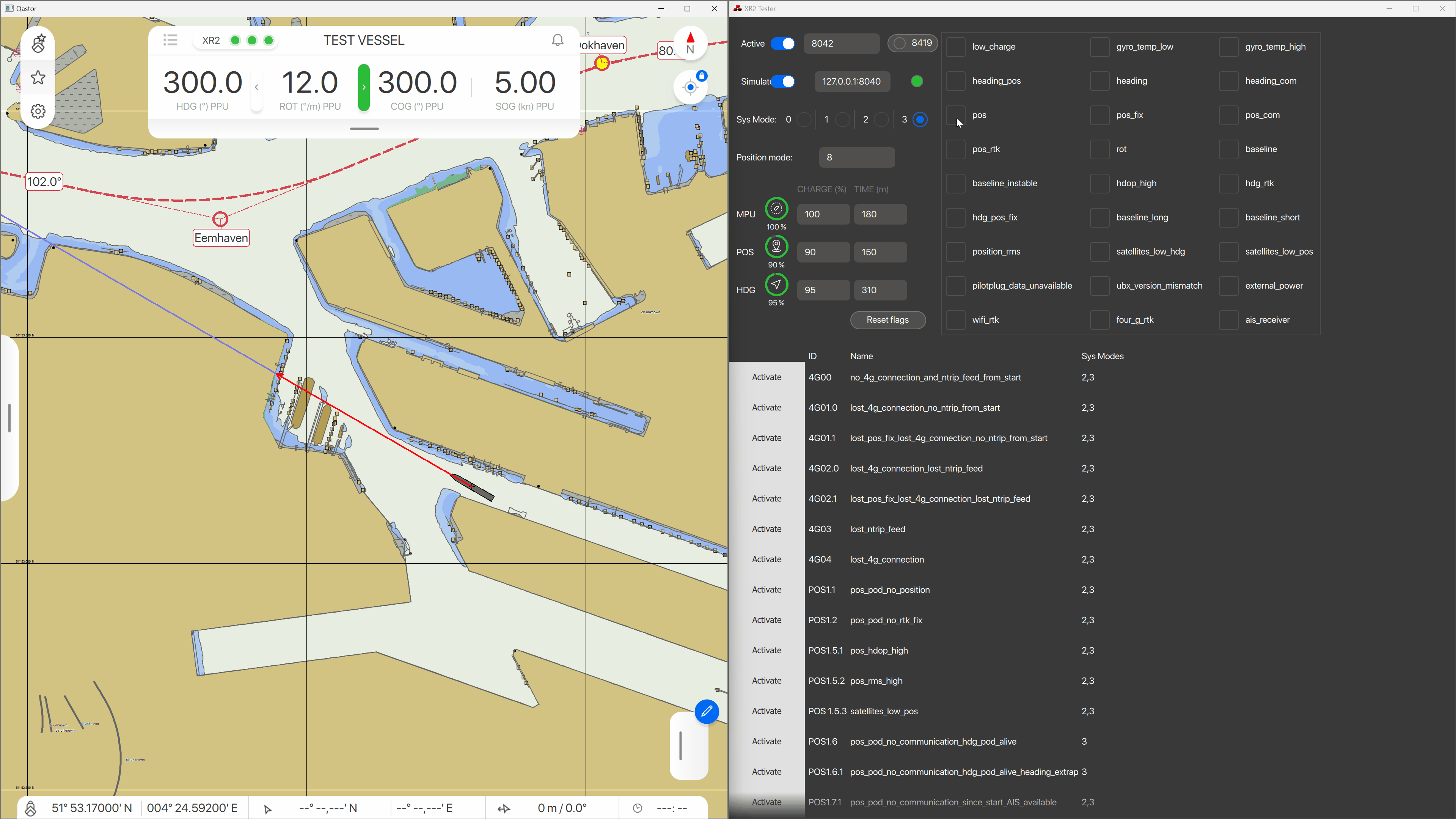Click the green status indicator dot next to Simulate
Image resolution: width=1456 pixels, height=819 pixels.
pyautogui.click(x=917, y=81)
